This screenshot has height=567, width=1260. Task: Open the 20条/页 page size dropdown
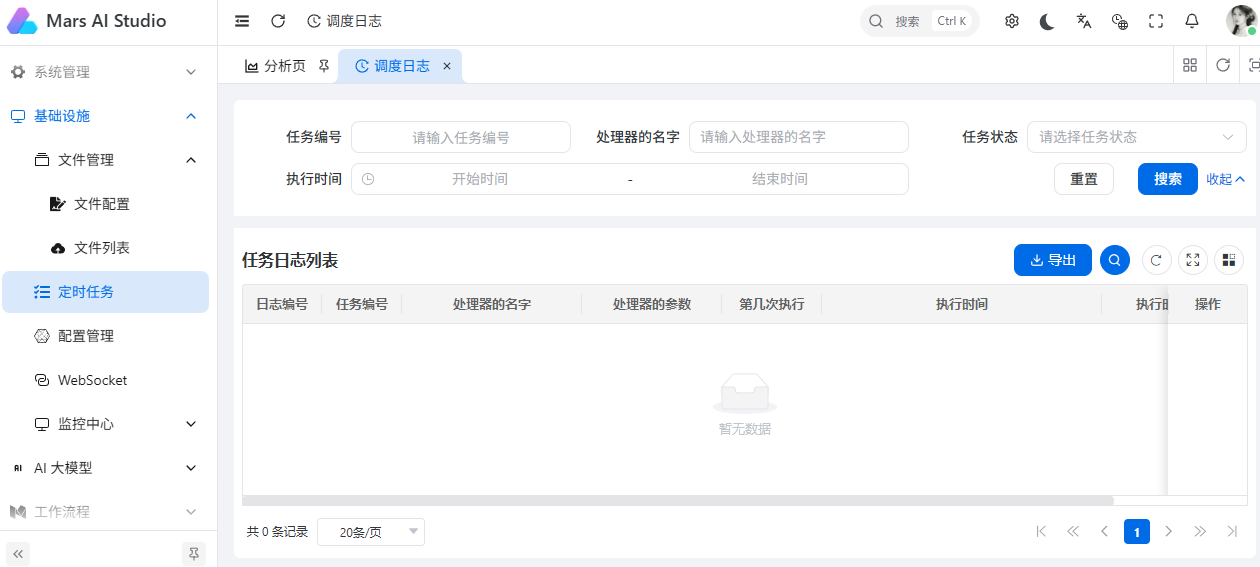pos(371,532)
